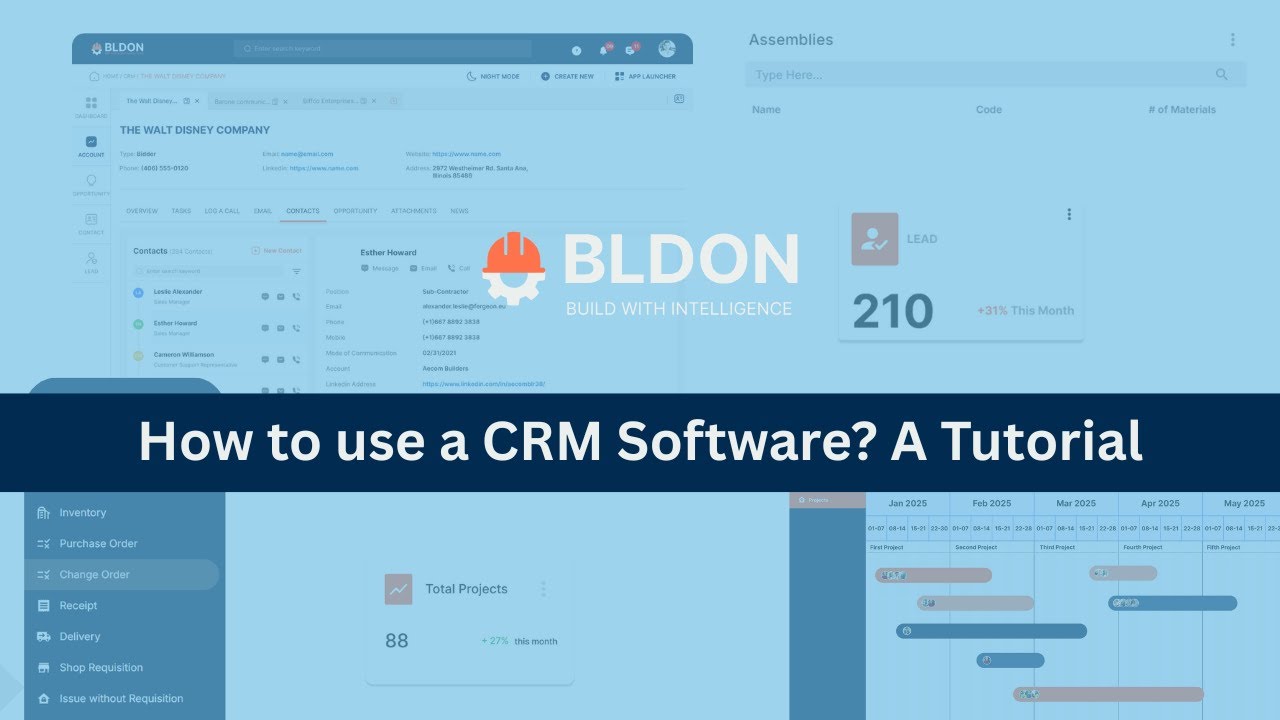Click the New Contact button
The width and height of the screenshot is (1280, 720).
(276, 250)
